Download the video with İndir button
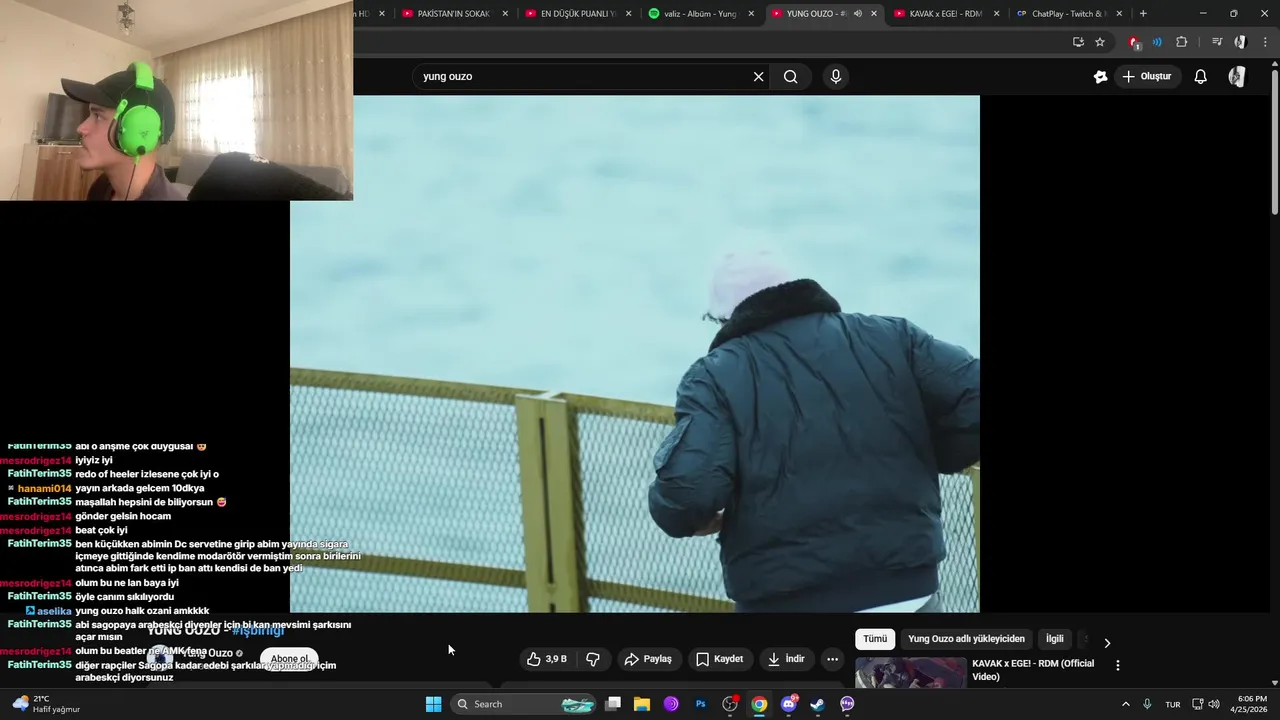 click(786, 659)
